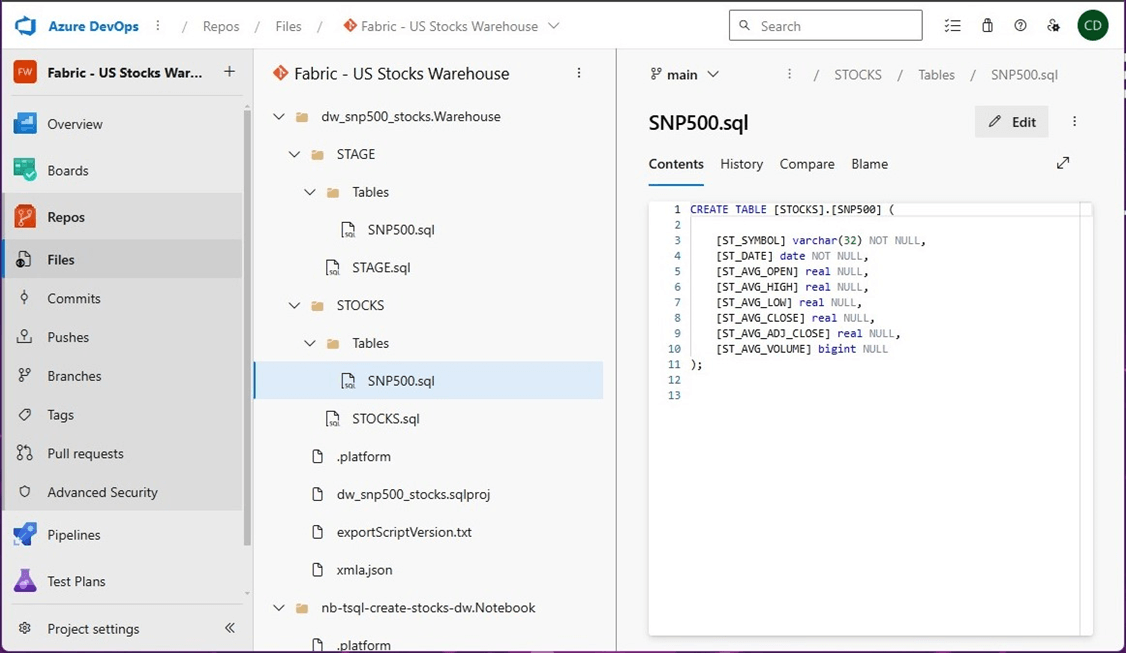The height and width of the screenshot is (653, 1126).
Task: Click the Search input field
Action: pyautogui.click(x=826, y=26)
